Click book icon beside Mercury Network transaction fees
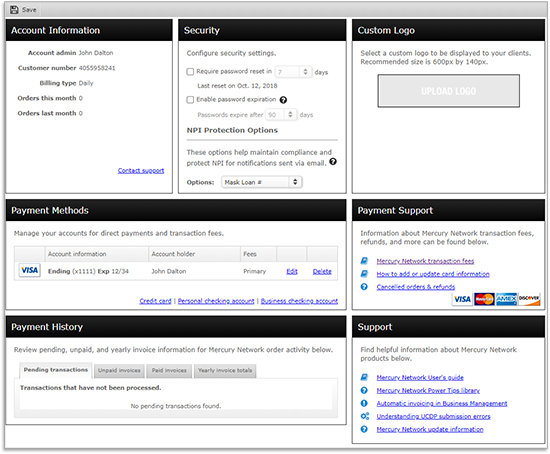550x454 pixels. [364, 261]
